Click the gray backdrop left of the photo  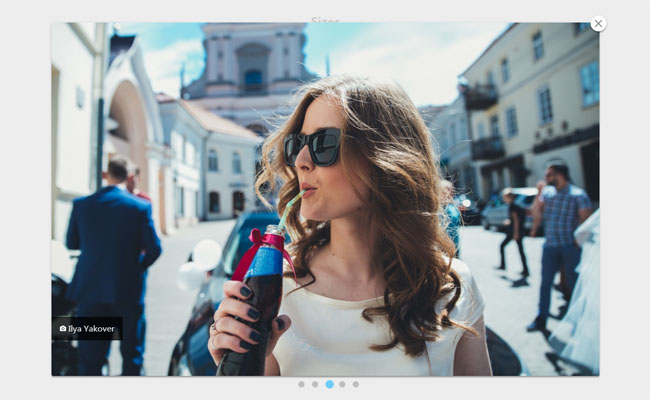click(x=25, y=200)
